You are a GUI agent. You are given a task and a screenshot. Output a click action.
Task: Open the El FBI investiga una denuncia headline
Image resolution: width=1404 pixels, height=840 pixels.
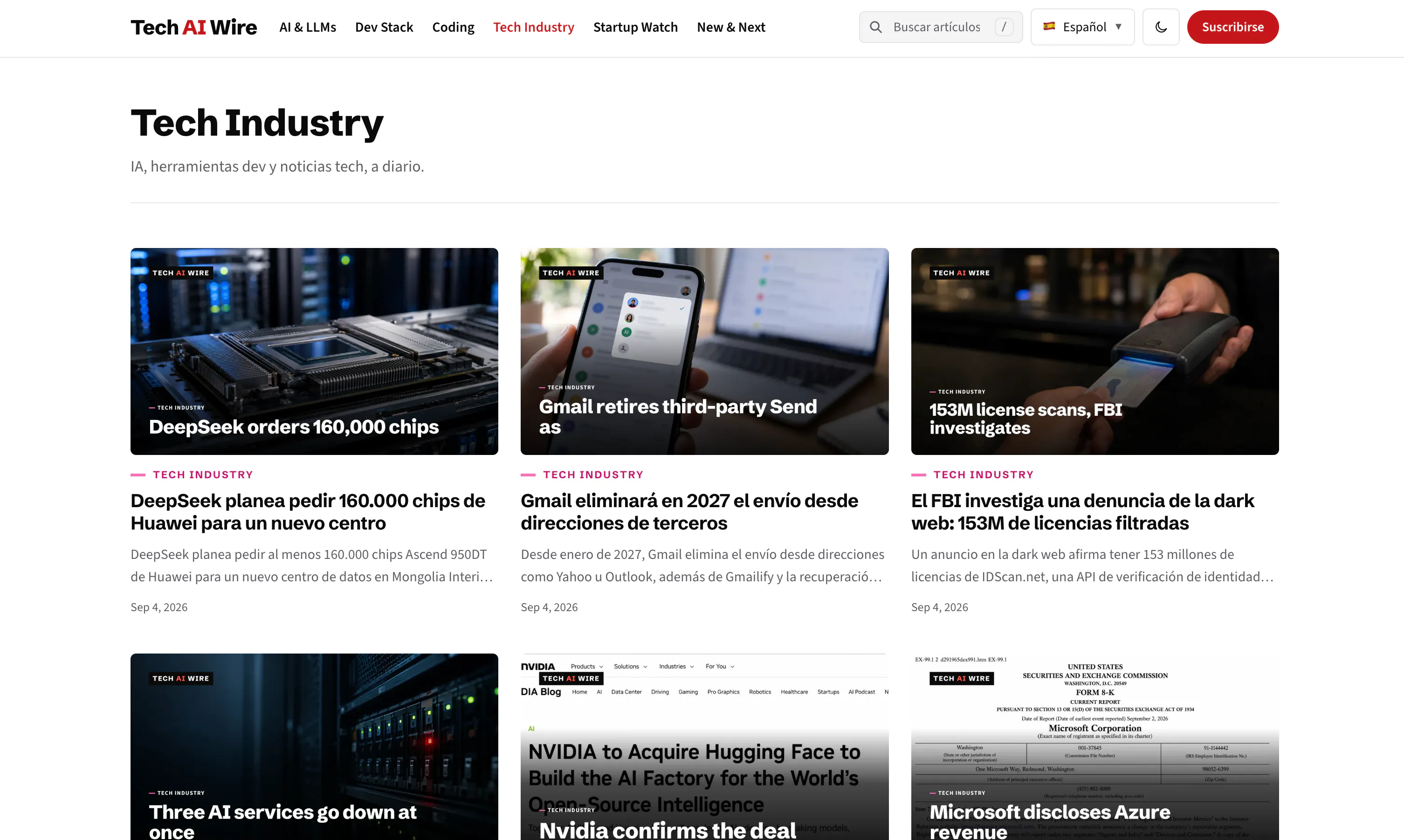click(x=1082, y=512)
